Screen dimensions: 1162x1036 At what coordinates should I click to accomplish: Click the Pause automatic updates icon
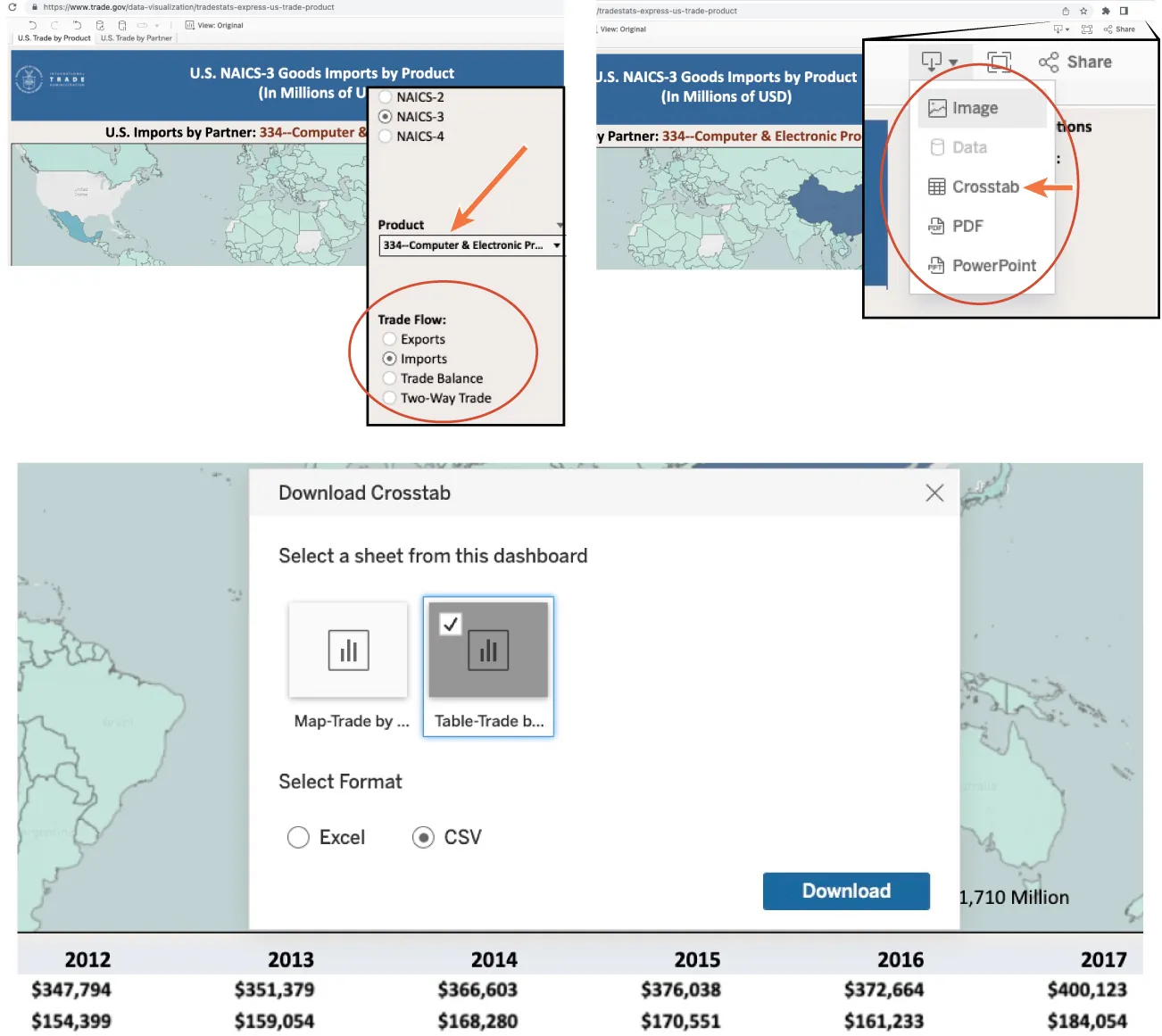point(122,25)
